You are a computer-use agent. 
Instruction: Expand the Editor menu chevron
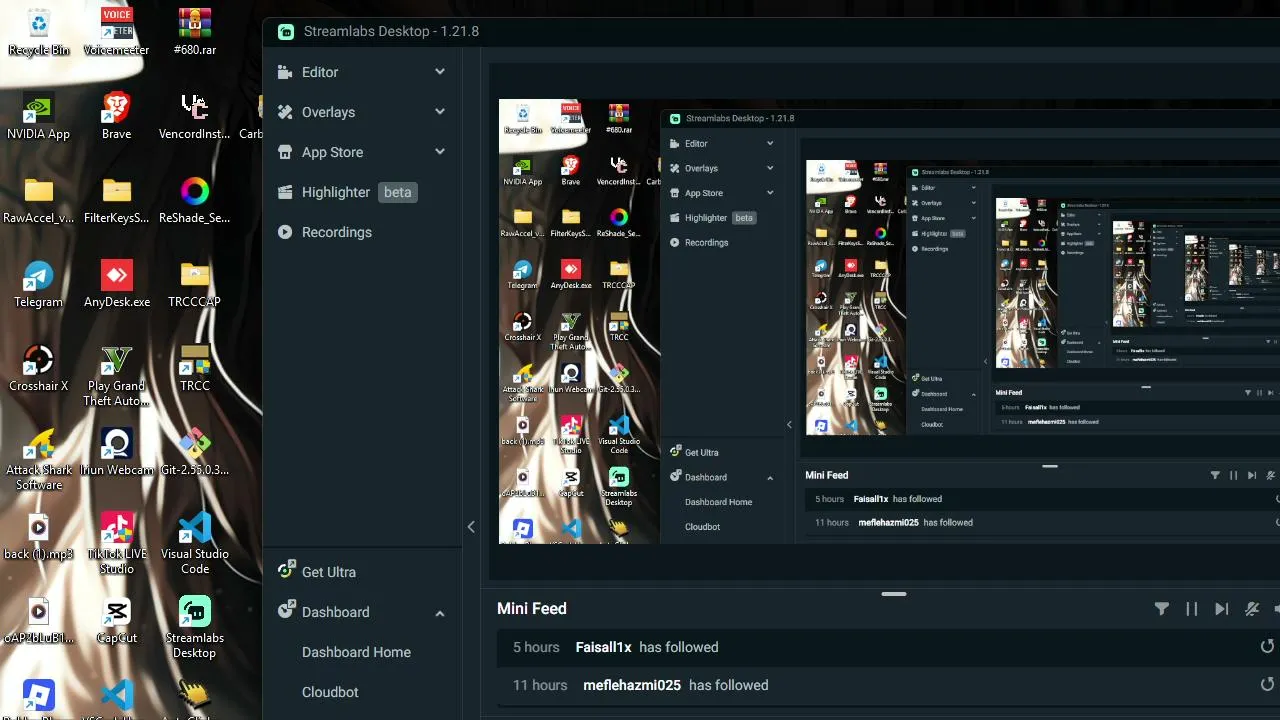(x=440, y=72)
